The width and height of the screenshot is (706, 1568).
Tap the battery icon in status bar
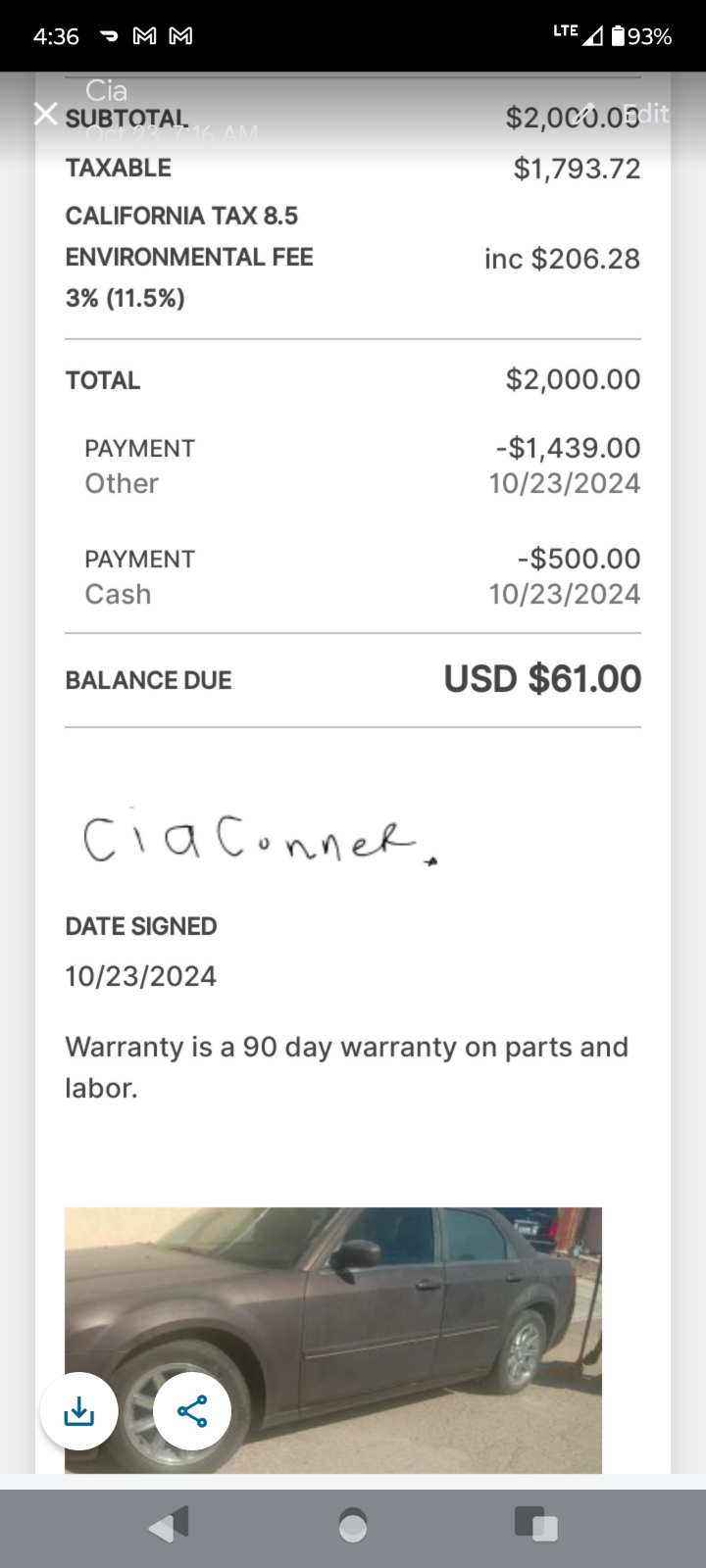pos(618,36)
